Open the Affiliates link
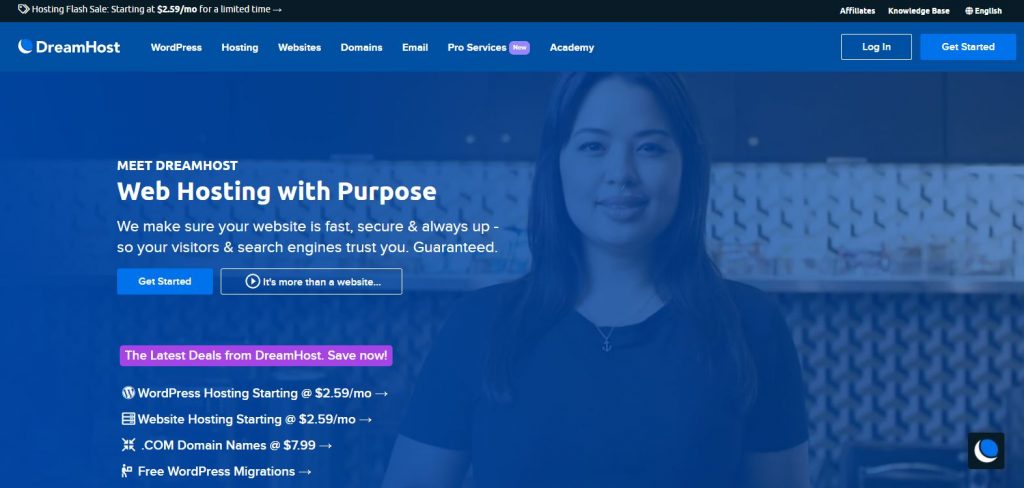 pyautogui.click(x=857, y=11)
